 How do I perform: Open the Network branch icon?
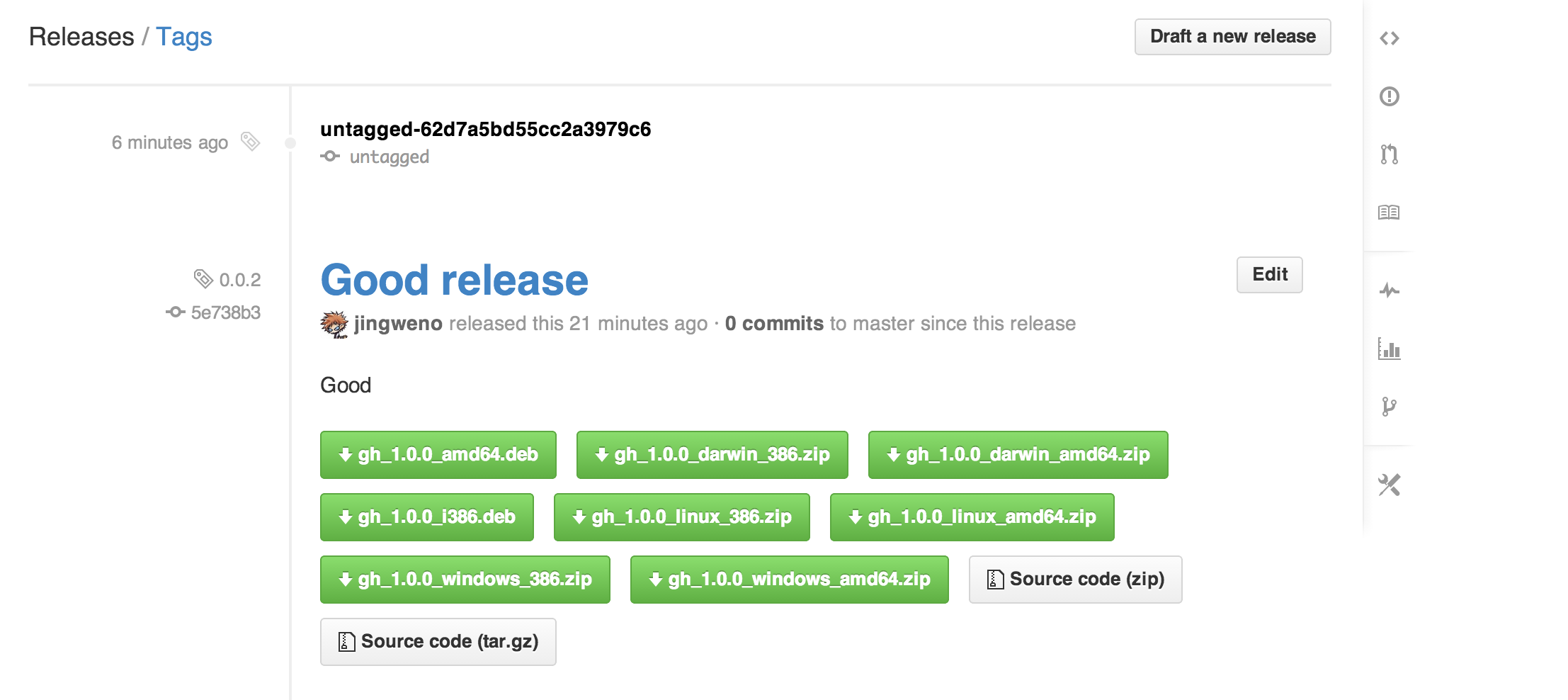pos(1389,407)
